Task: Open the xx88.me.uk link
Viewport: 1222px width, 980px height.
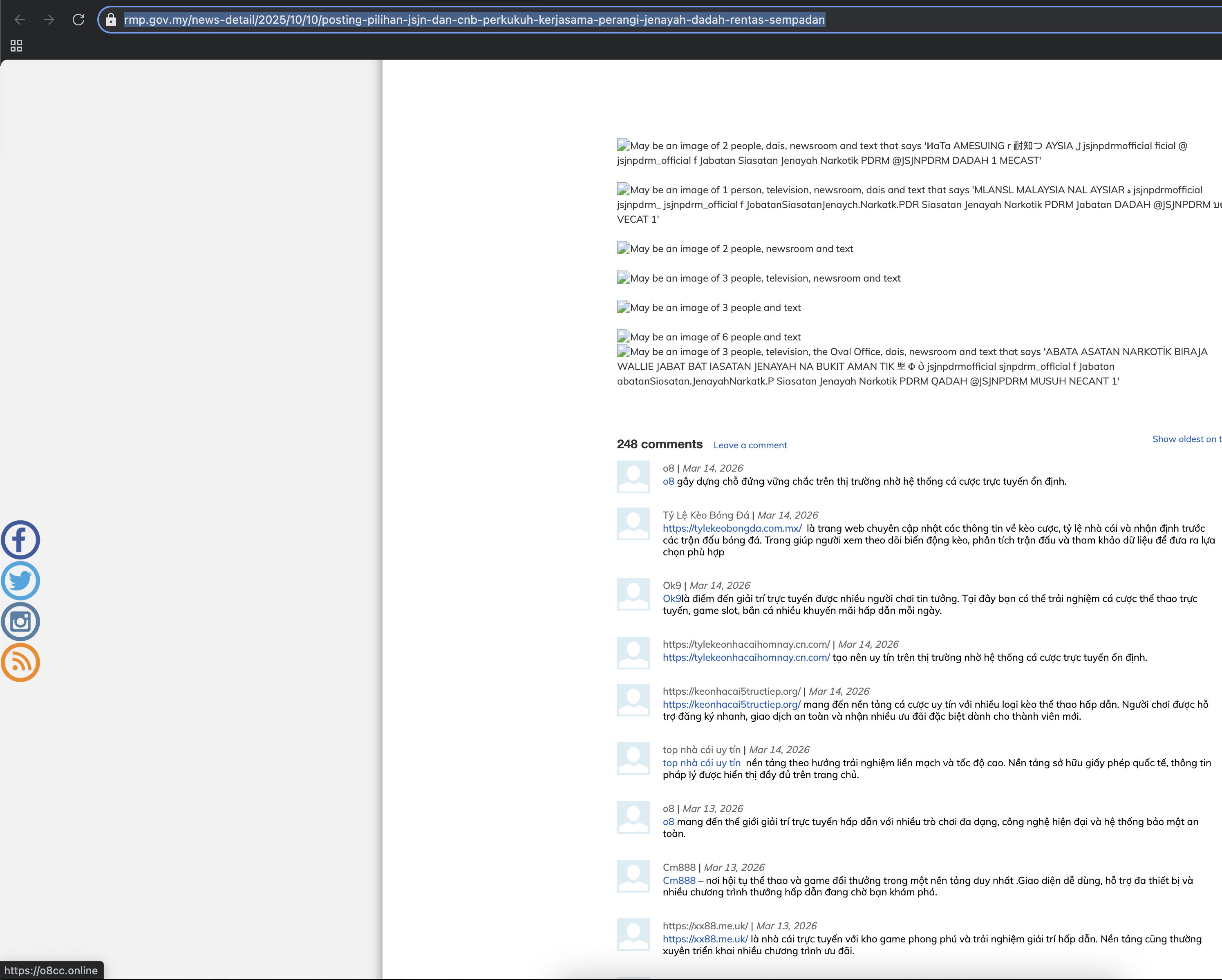Action: pyautogui.click(x=705, y=939)
